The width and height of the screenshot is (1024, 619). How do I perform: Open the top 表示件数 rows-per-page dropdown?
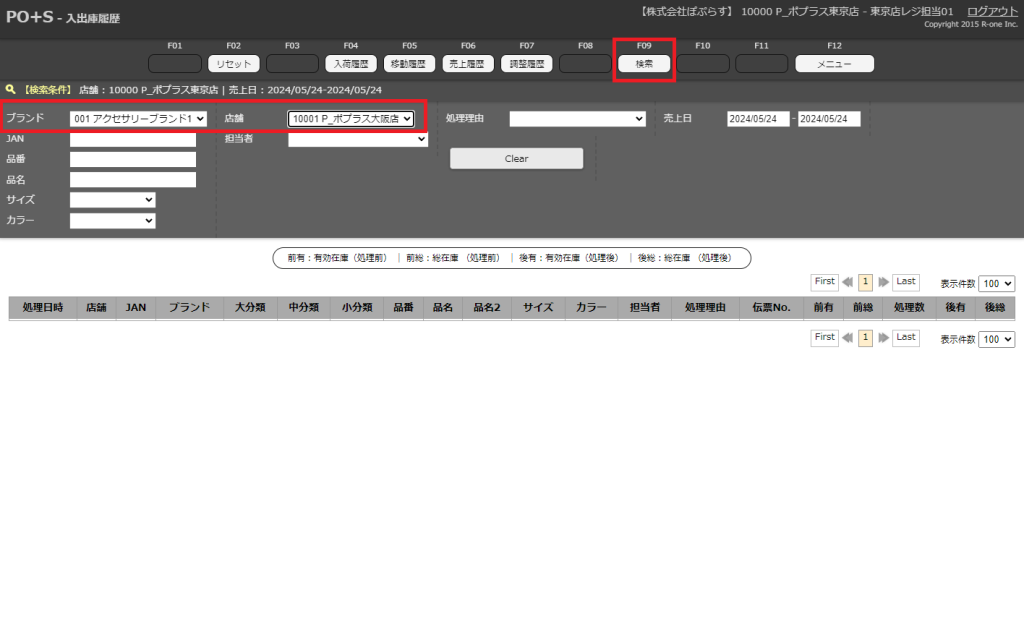[996, 284]
